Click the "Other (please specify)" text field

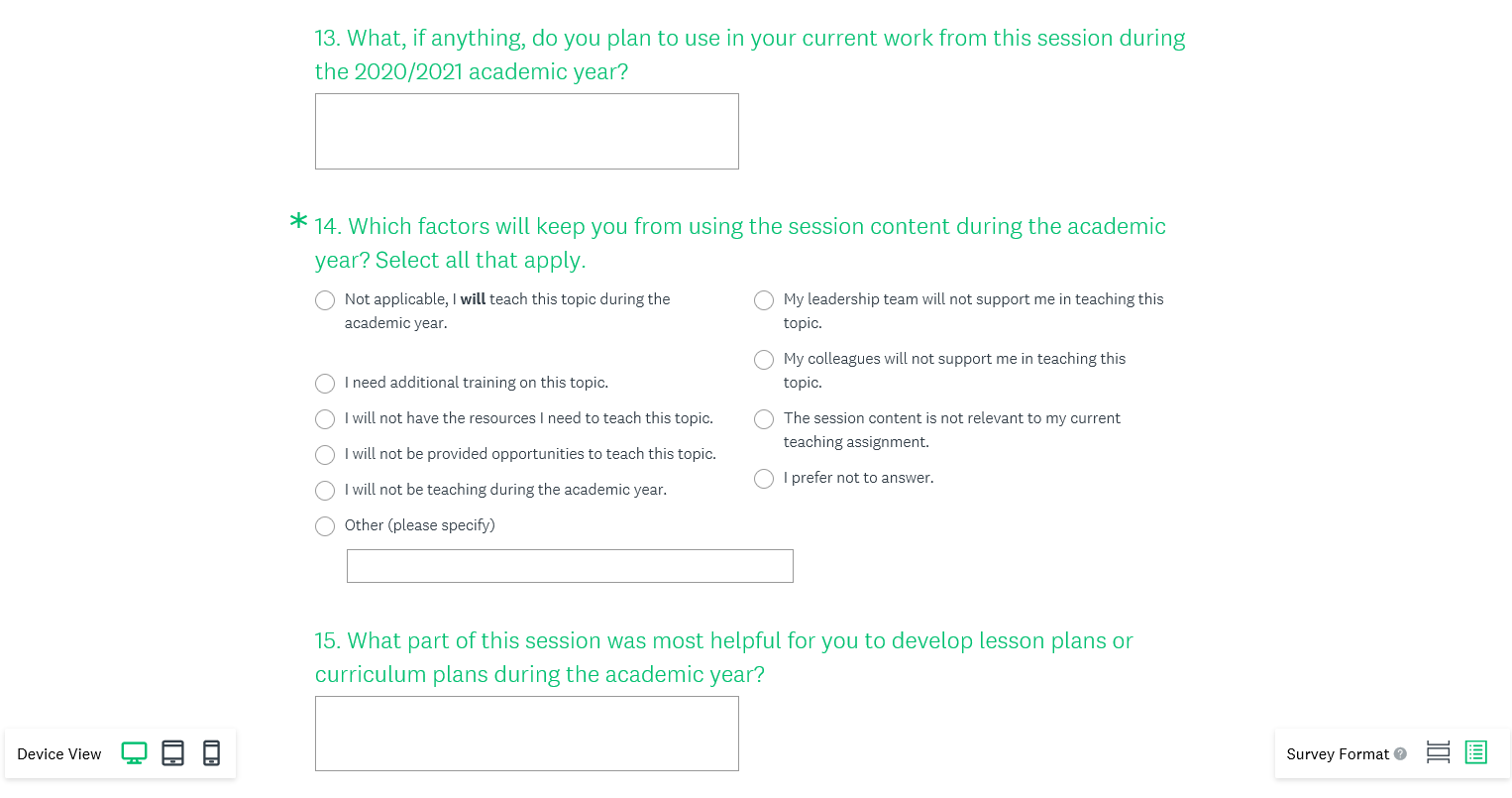pos(570,566)
